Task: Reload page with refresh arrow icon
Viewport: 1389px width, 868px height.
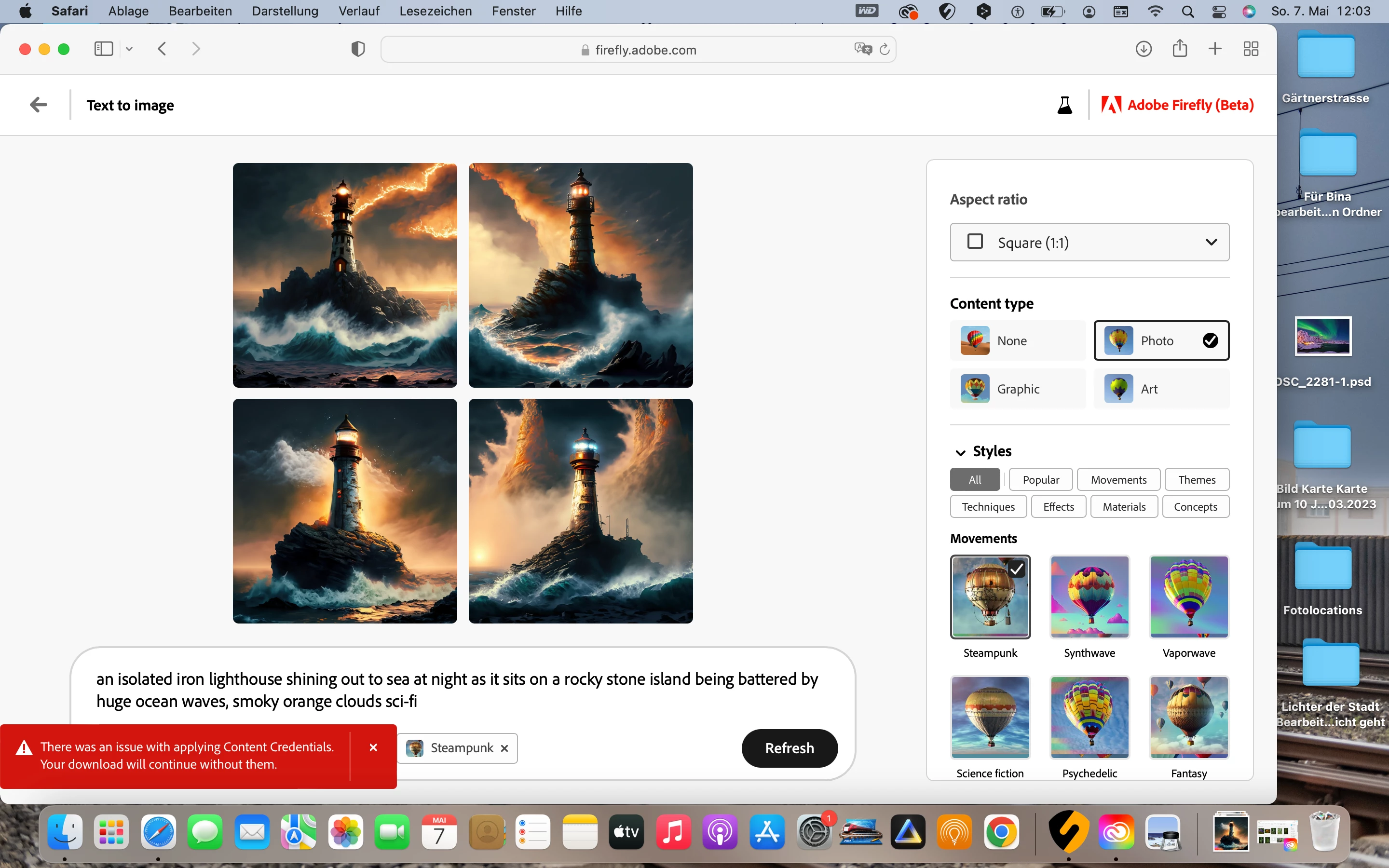Action: point(885,49)
